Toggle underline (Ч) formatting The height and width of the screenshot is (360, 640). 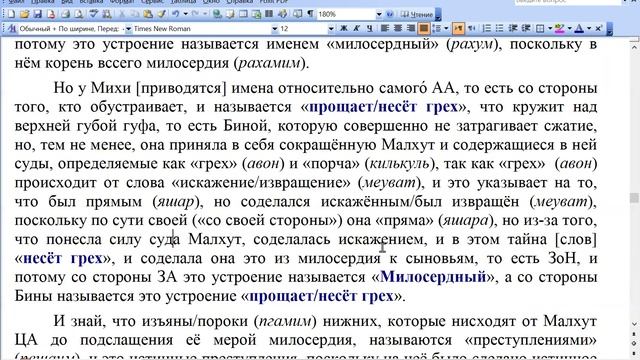tap(369, 28)
